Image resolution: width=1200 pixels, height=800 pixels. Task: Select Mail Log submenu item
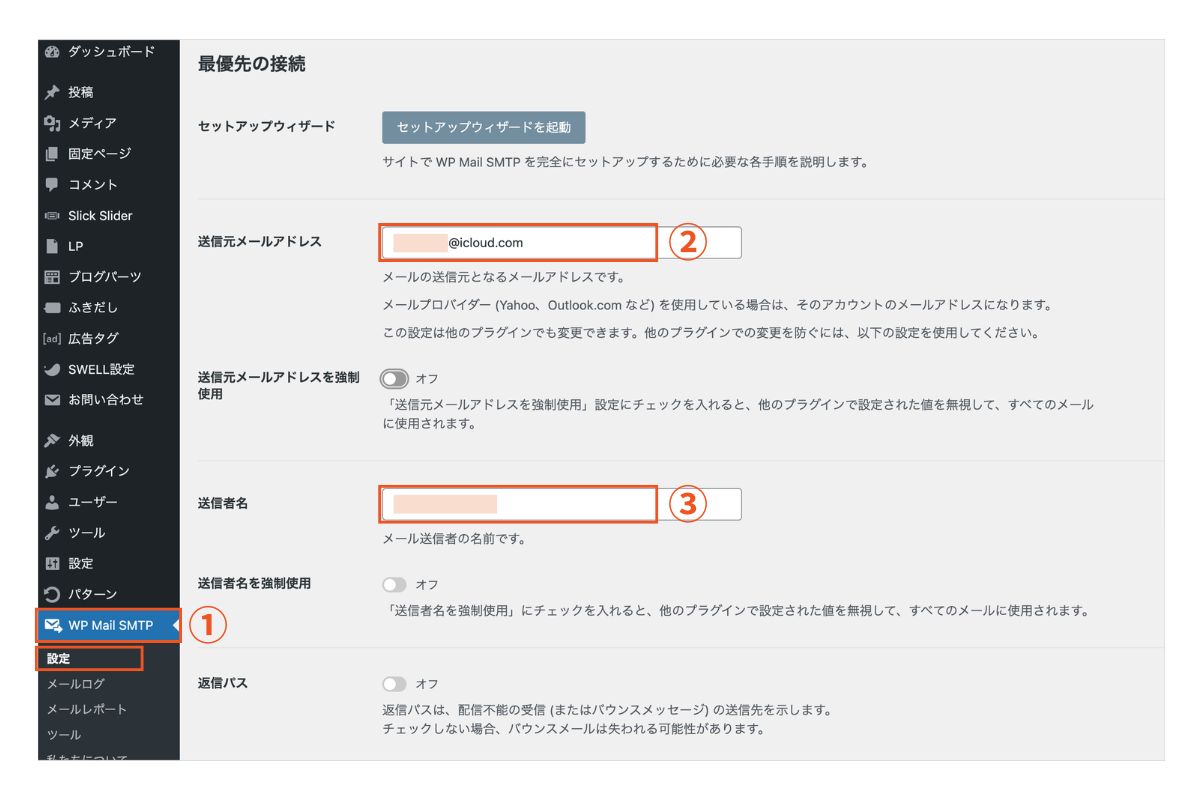76,684
